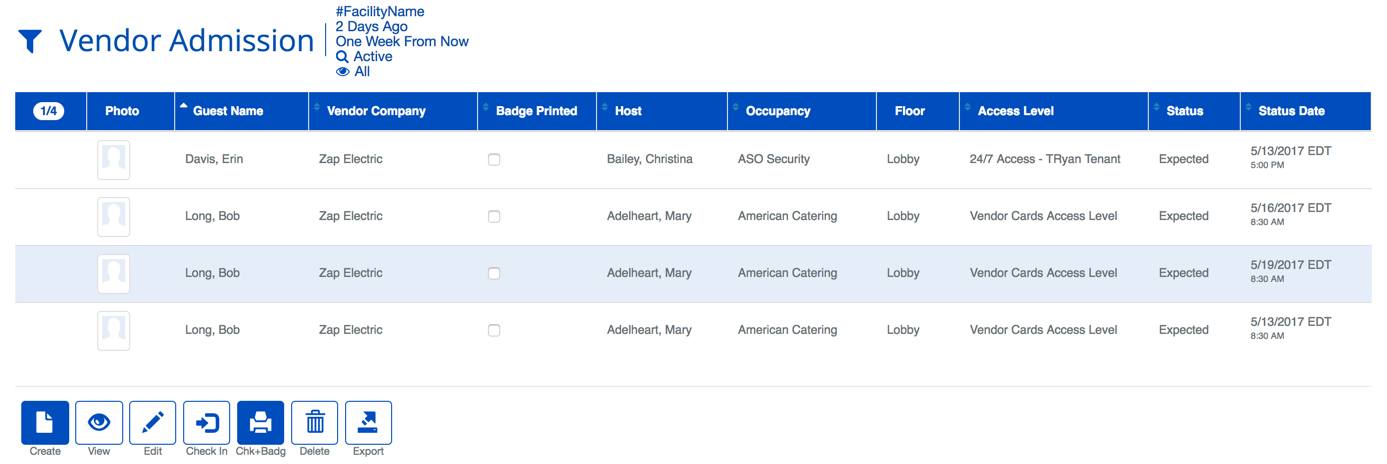Click the One Week From Now filter

(402, 42)
